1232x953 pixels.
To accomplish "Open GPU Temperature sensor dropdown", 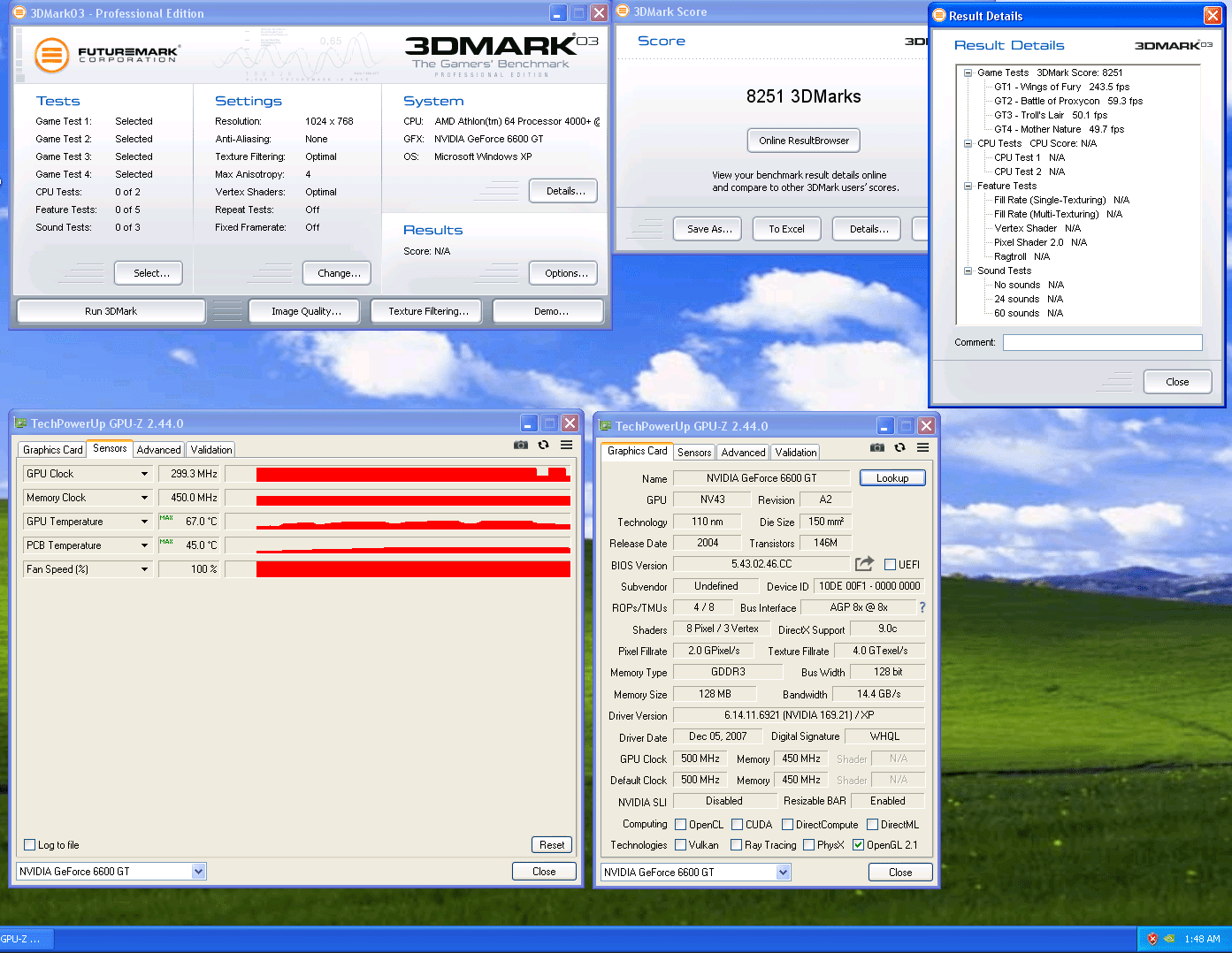I will pyautogui.click(x=144, y=522).
